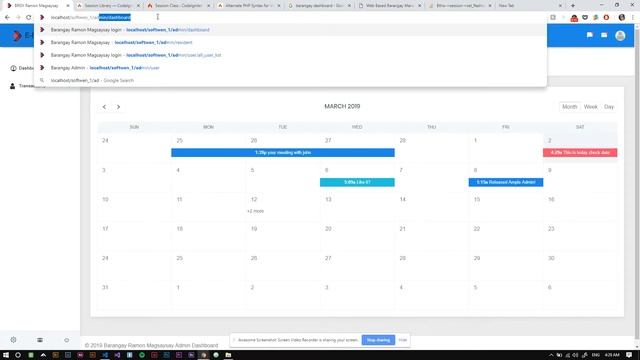
Task: Go back using the browser back arrow
Action: click(x=7, y=17)
